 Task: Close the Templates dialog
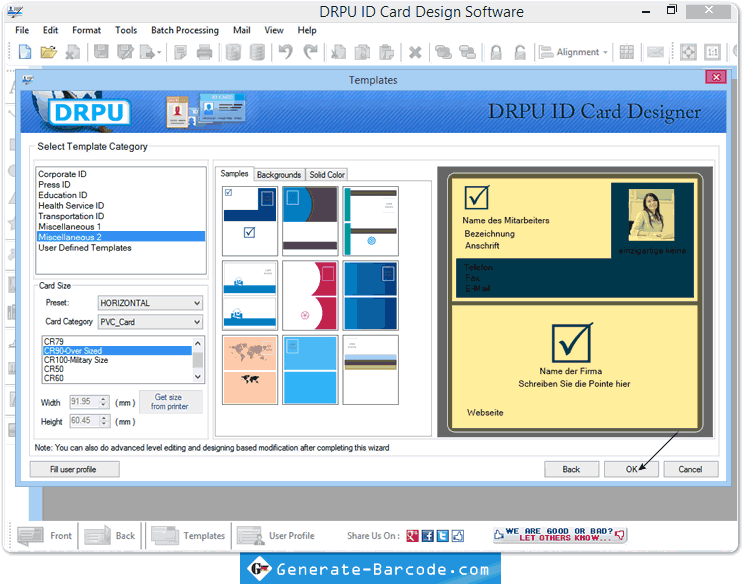pos(716,77)
